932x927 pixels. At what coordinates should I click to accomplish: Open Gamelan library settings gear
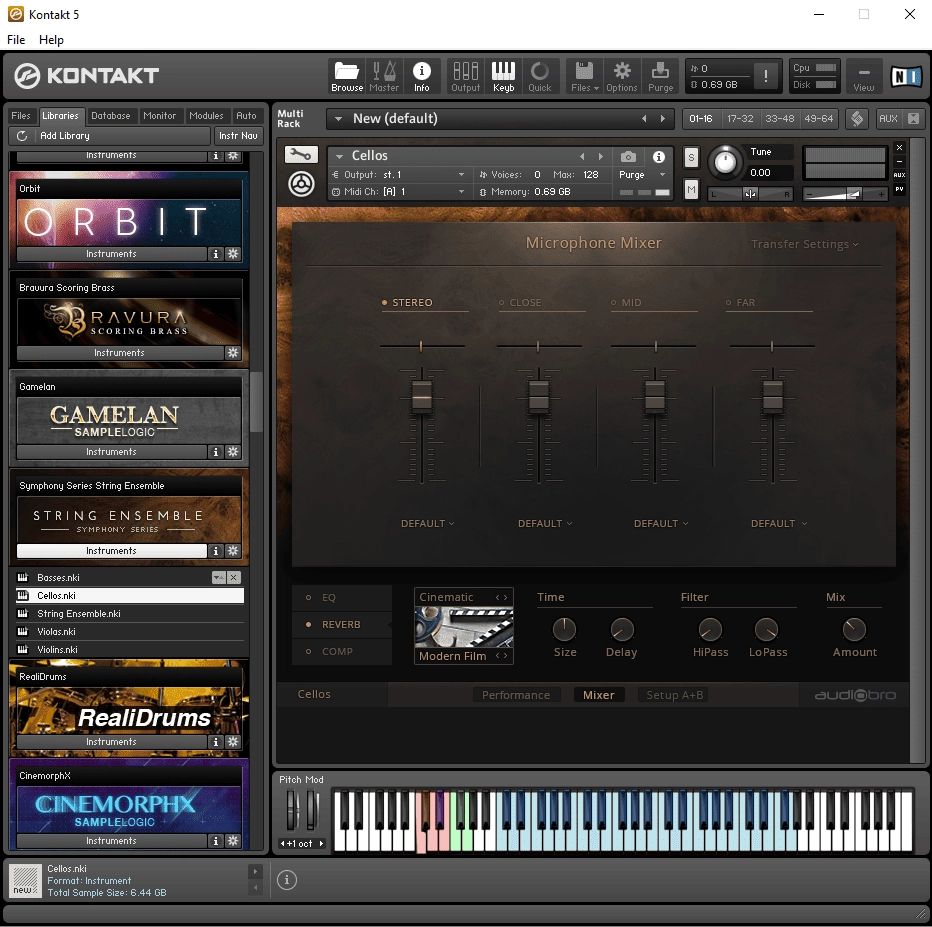pos(233,452)
